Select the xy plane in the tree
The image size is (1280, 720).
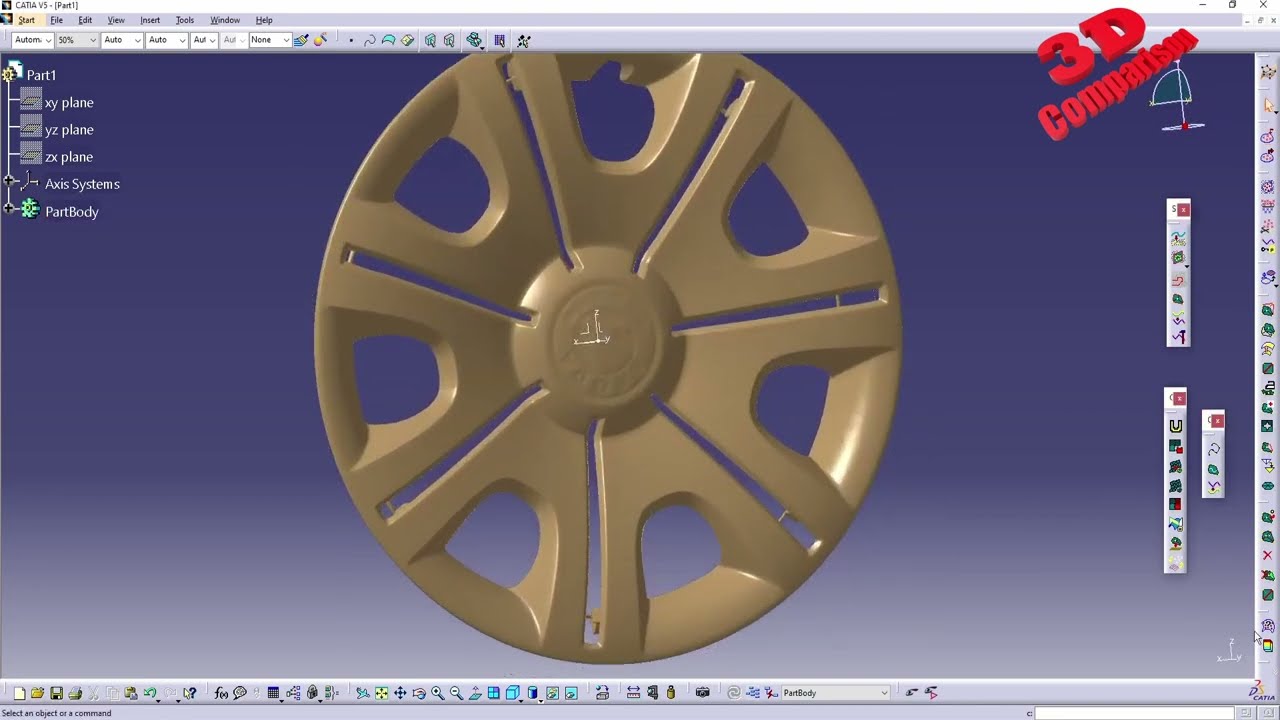69,103
